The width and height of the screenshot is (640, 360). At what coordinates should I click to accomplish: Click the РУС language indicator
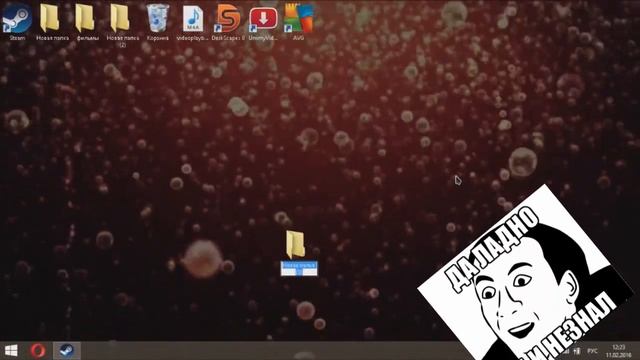[592, 351]
